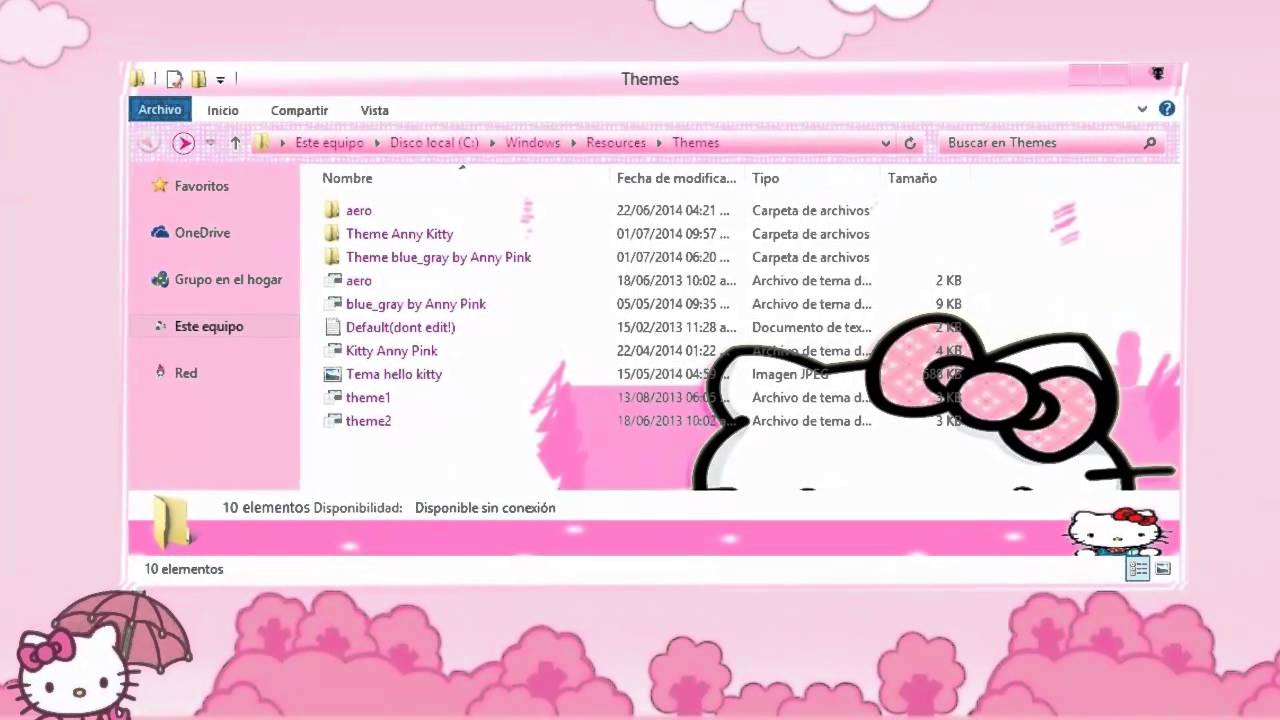Click Properties icon in quick access toolbar
Screen dimensions: 1280x720
click(175, 79)
